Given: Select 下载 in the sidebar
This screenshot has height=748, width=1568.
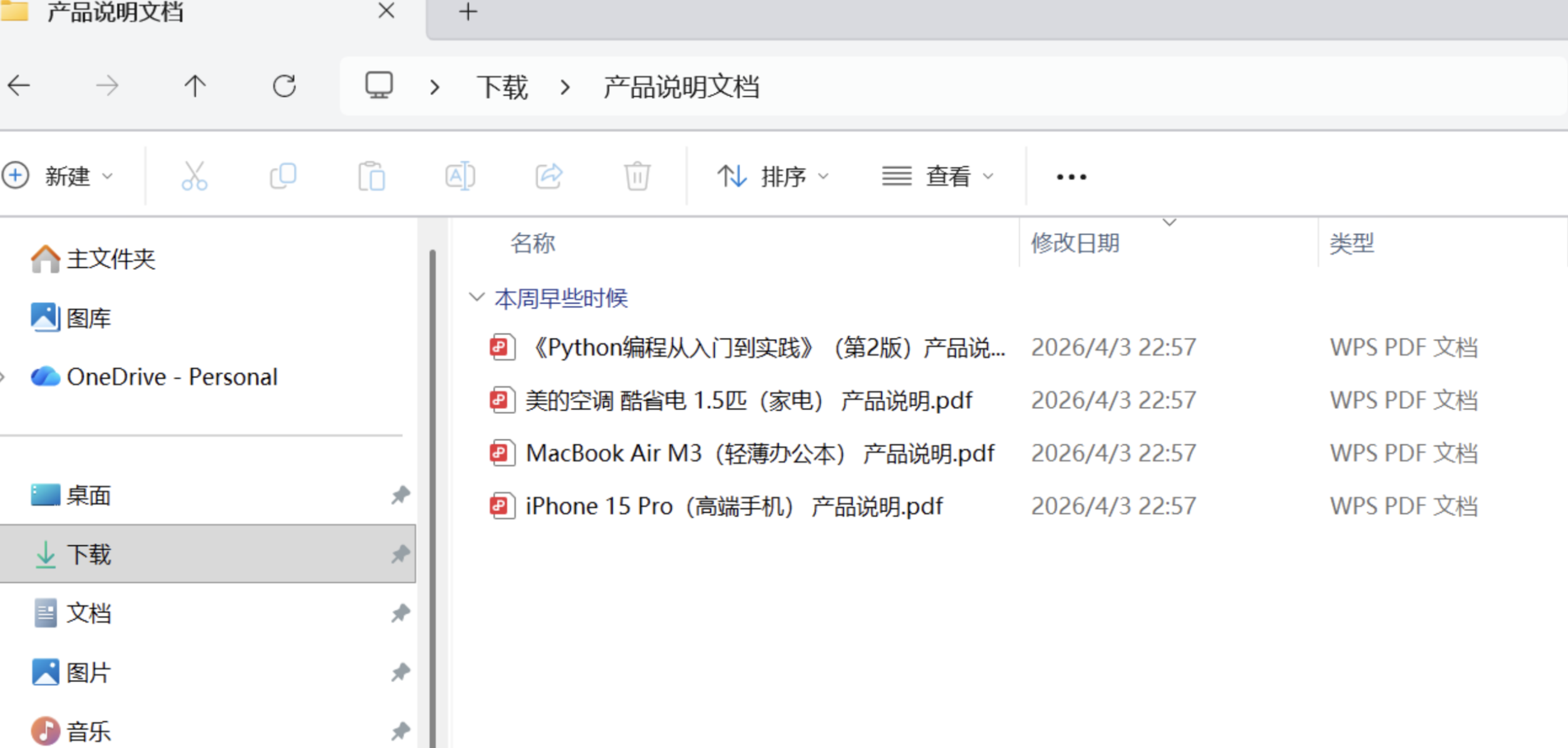Looking at the screenshot, I should click(208, 554).
